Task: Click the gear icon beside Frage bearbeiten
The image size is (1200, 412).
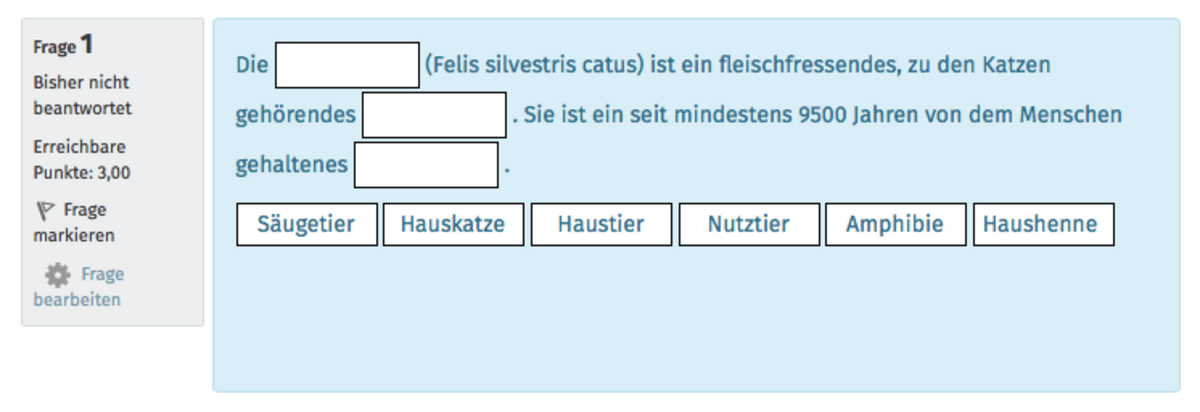Action: point(58,274)
